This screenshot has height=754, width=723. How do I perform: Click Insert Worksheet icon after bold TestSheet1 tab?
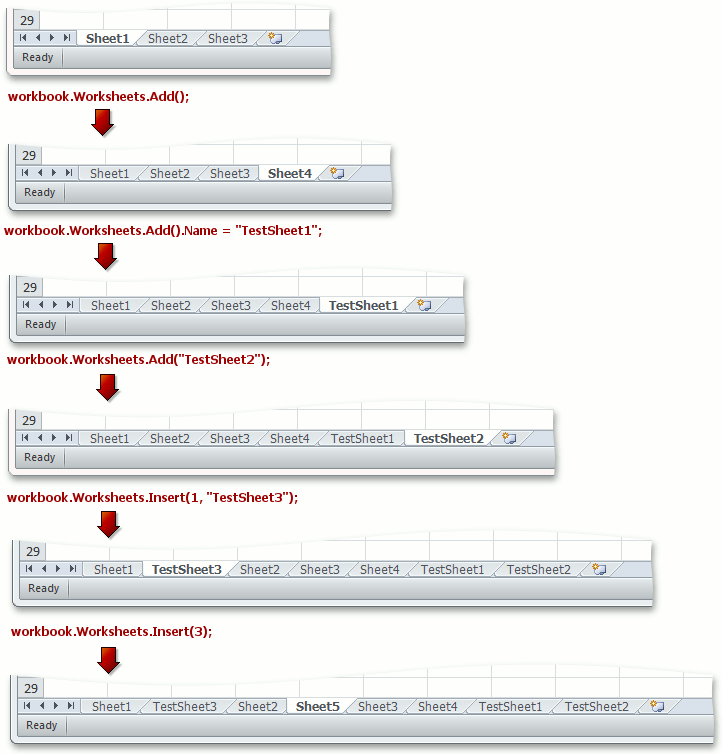click(x=424, y=305)
